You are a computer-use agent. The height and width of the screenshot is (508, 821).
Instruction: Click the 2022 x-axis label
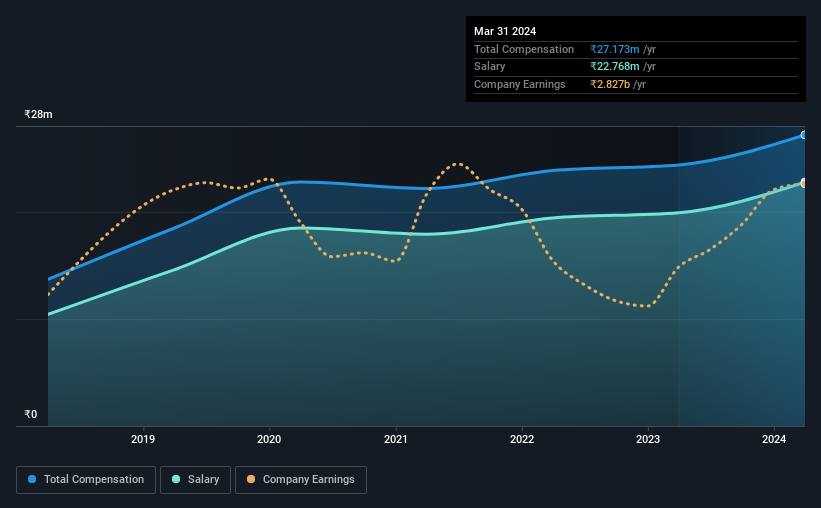pos(522,439)
